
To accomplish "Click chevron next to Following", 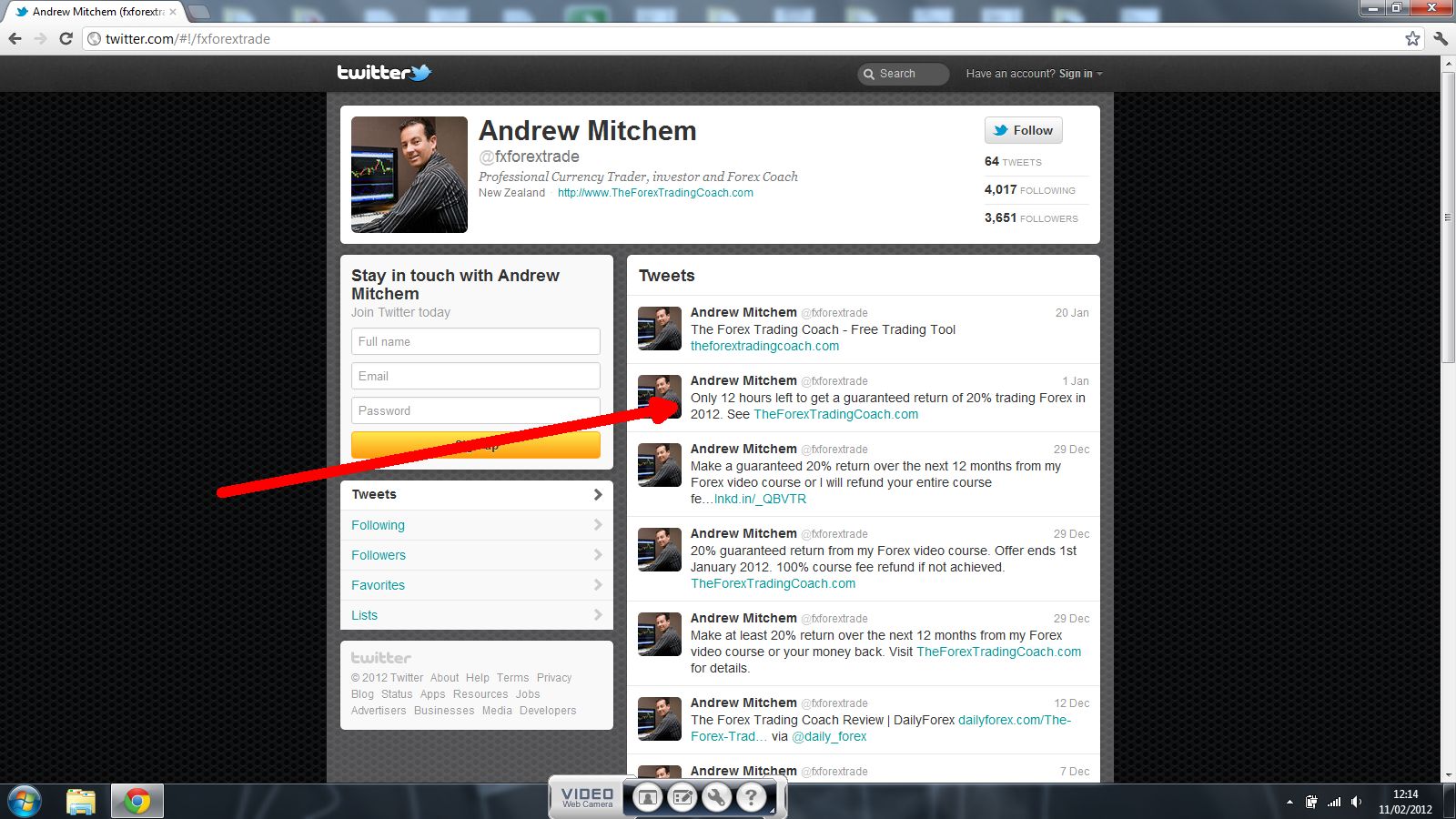I will click(x=598, y=525).
